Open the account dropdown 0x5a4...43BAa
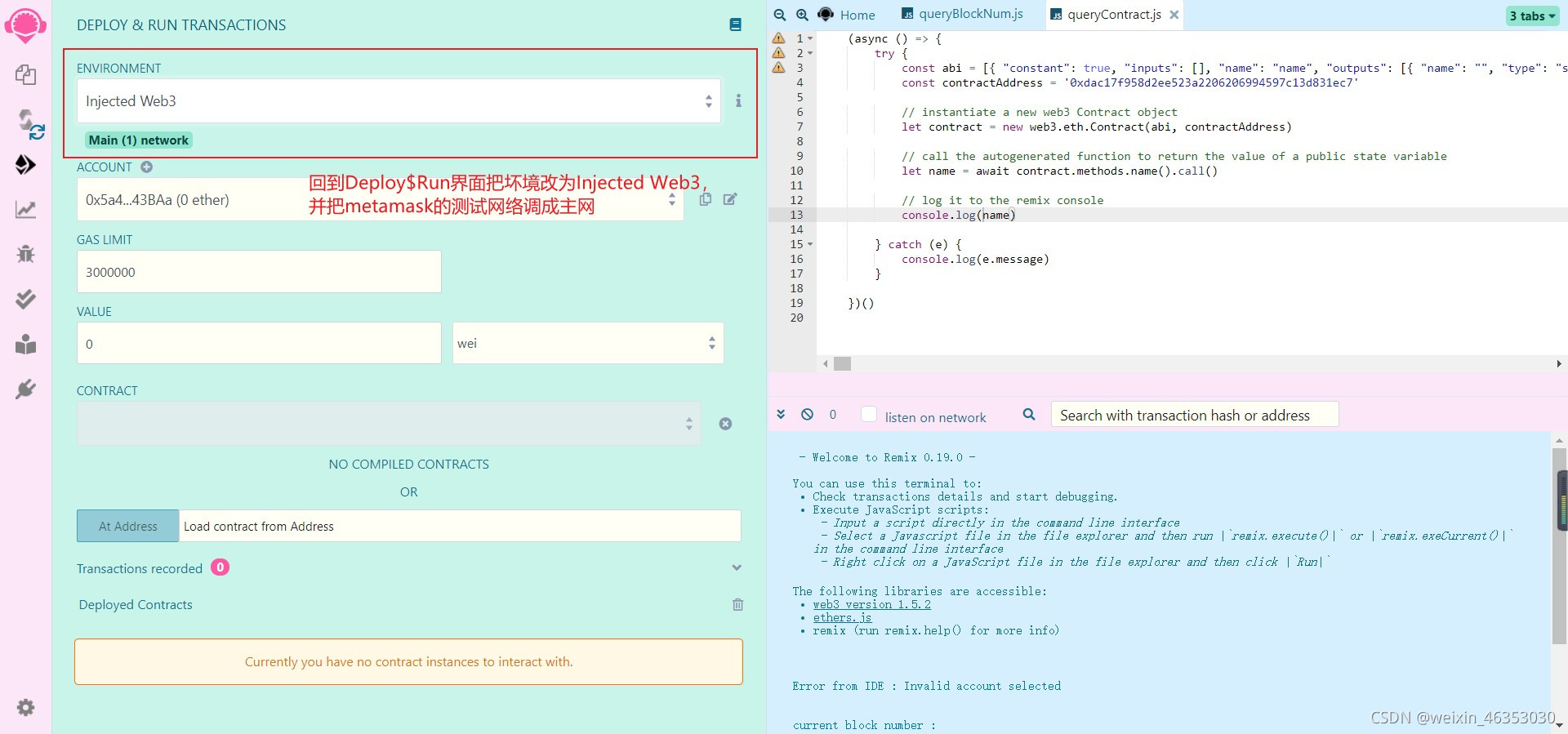 point(381,200)
